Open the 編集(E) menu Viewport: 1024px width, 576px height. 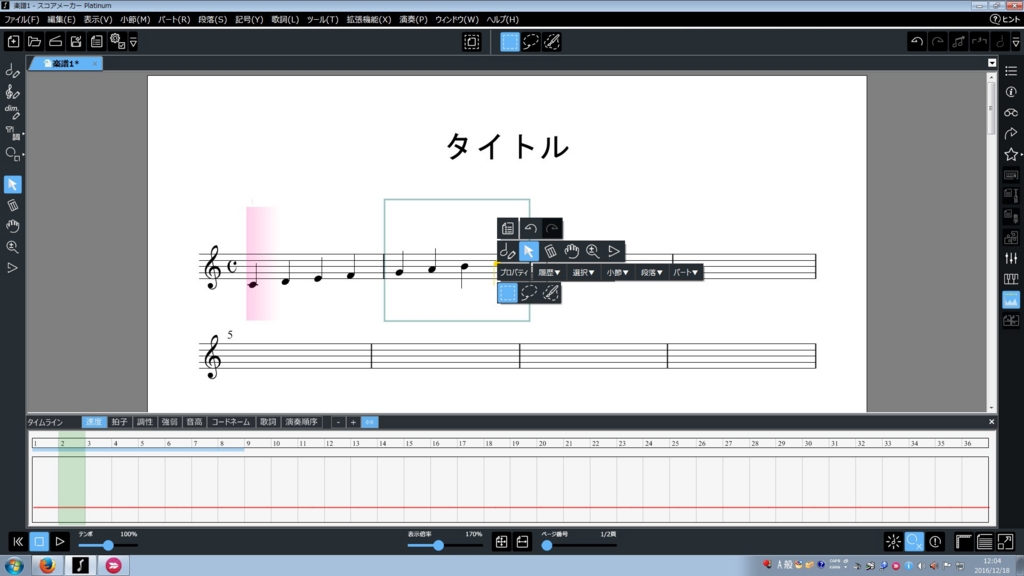[x=61, y=20]
